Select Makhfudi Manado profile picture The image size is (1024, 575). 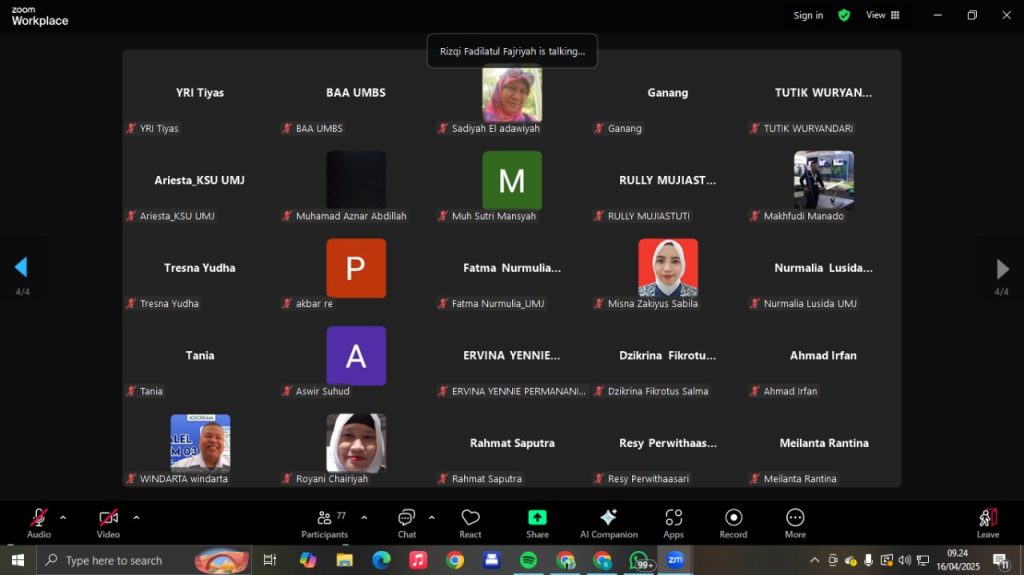point(824,180)
